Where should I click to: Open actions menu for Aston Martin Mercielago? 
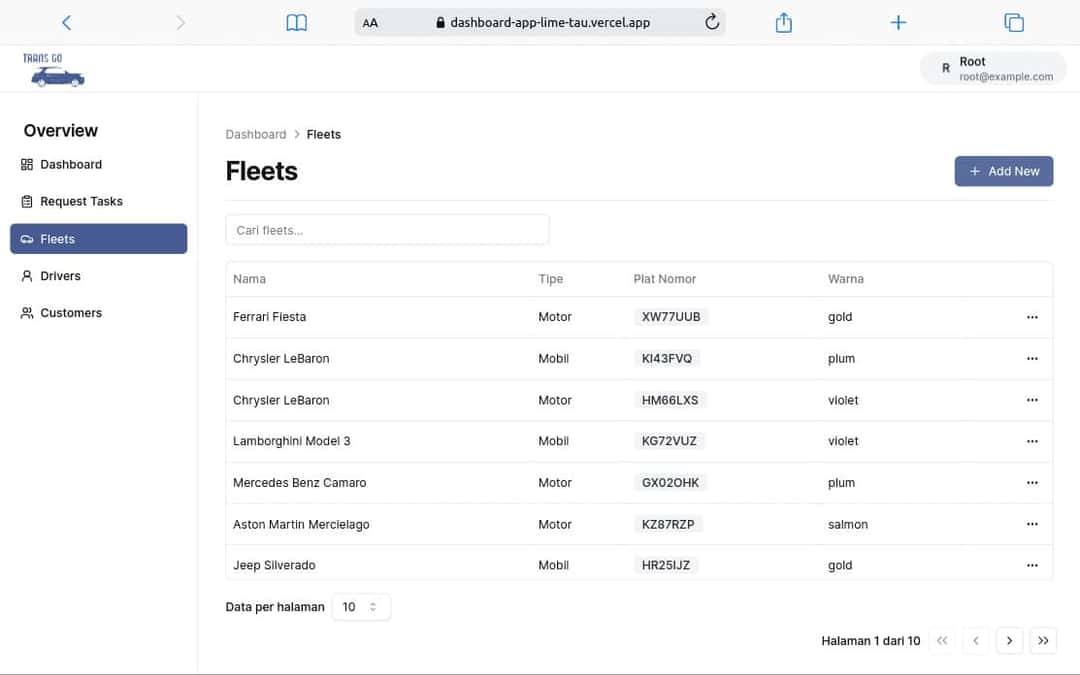click(x=1032, y=524)
